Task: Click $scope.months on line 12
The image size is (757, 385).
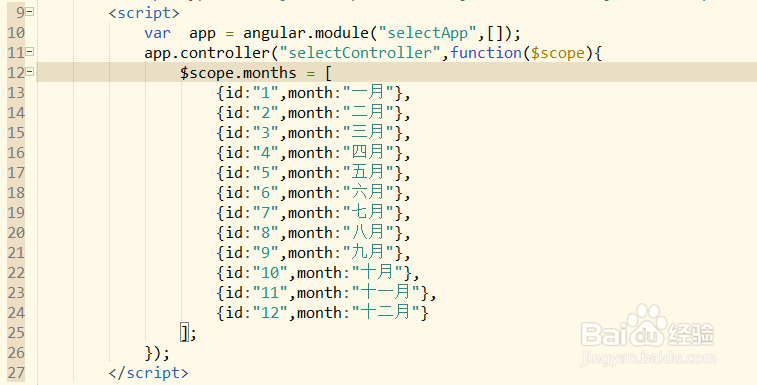Action: 238,73
